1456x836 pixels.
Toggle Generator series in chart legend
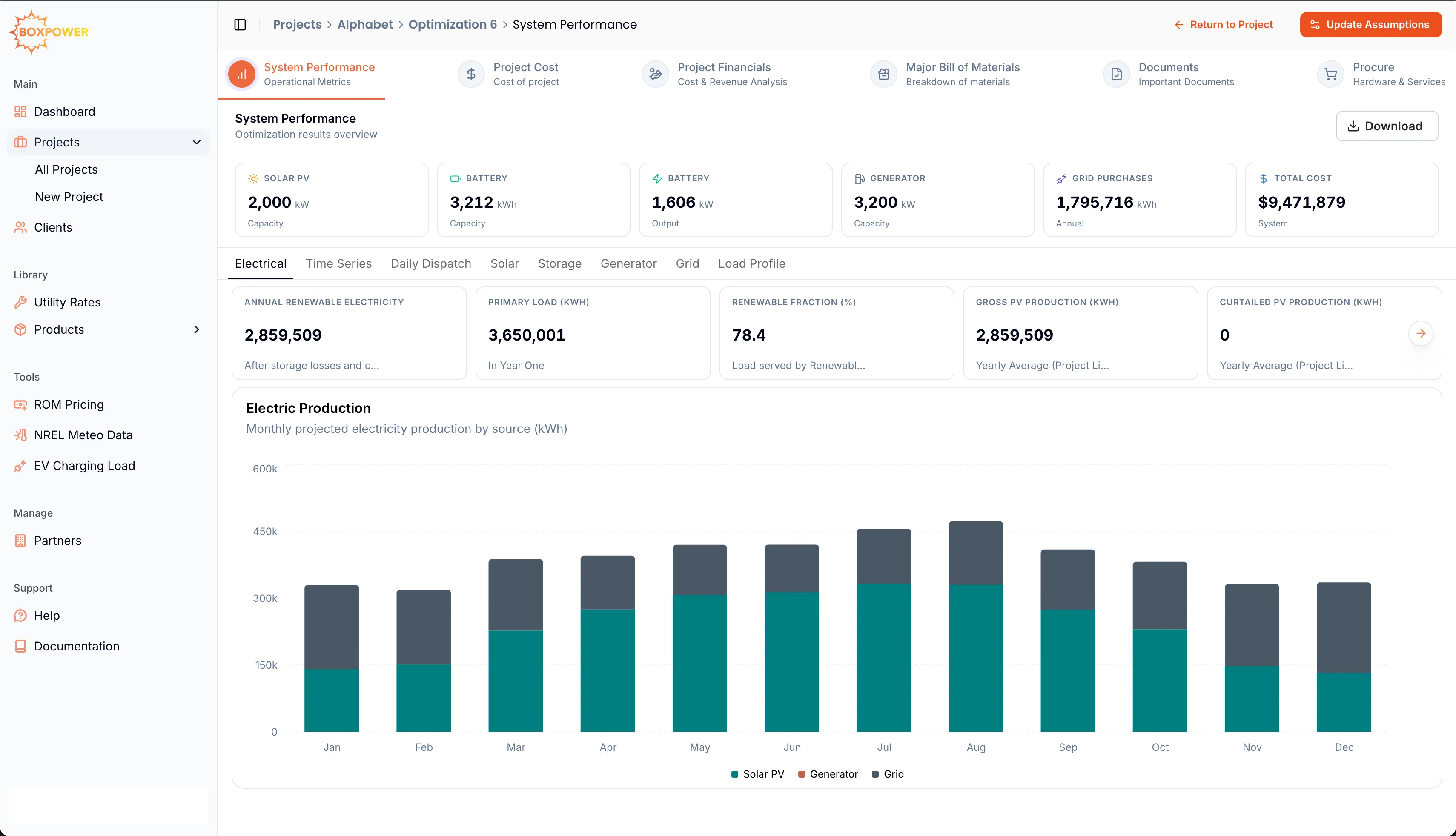pyautogui.click(x=828, y=775)
